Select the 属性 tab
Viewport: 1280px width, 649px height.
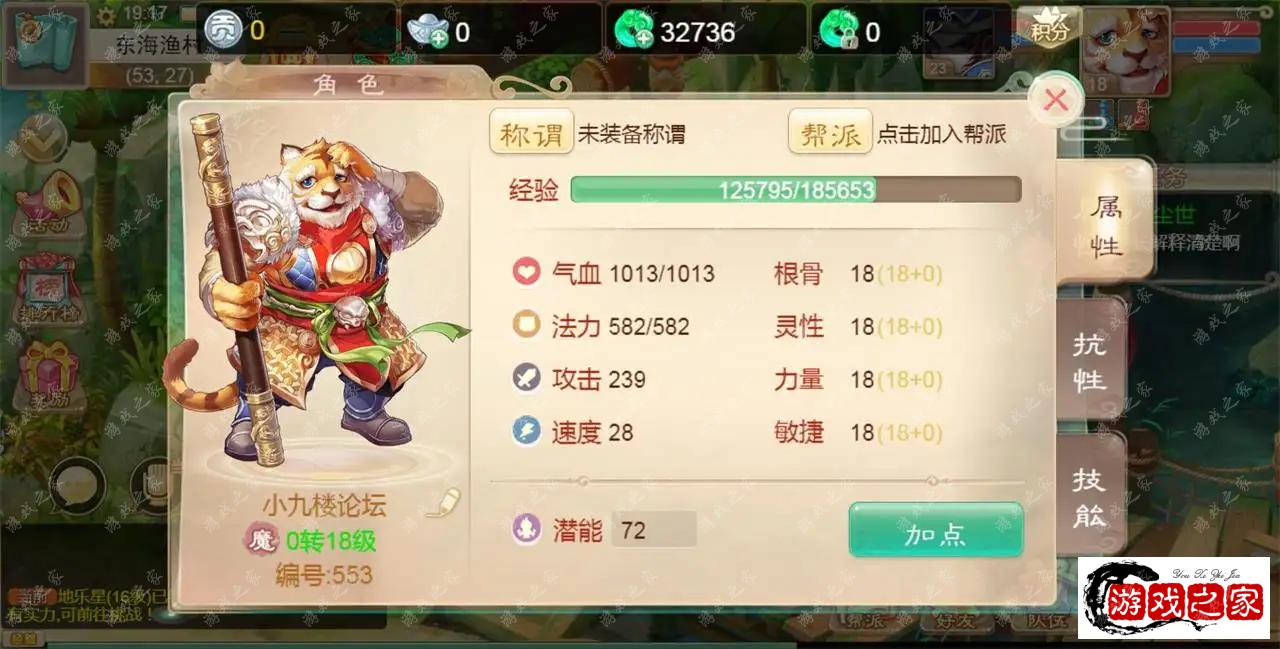(x=1105, y=225)
